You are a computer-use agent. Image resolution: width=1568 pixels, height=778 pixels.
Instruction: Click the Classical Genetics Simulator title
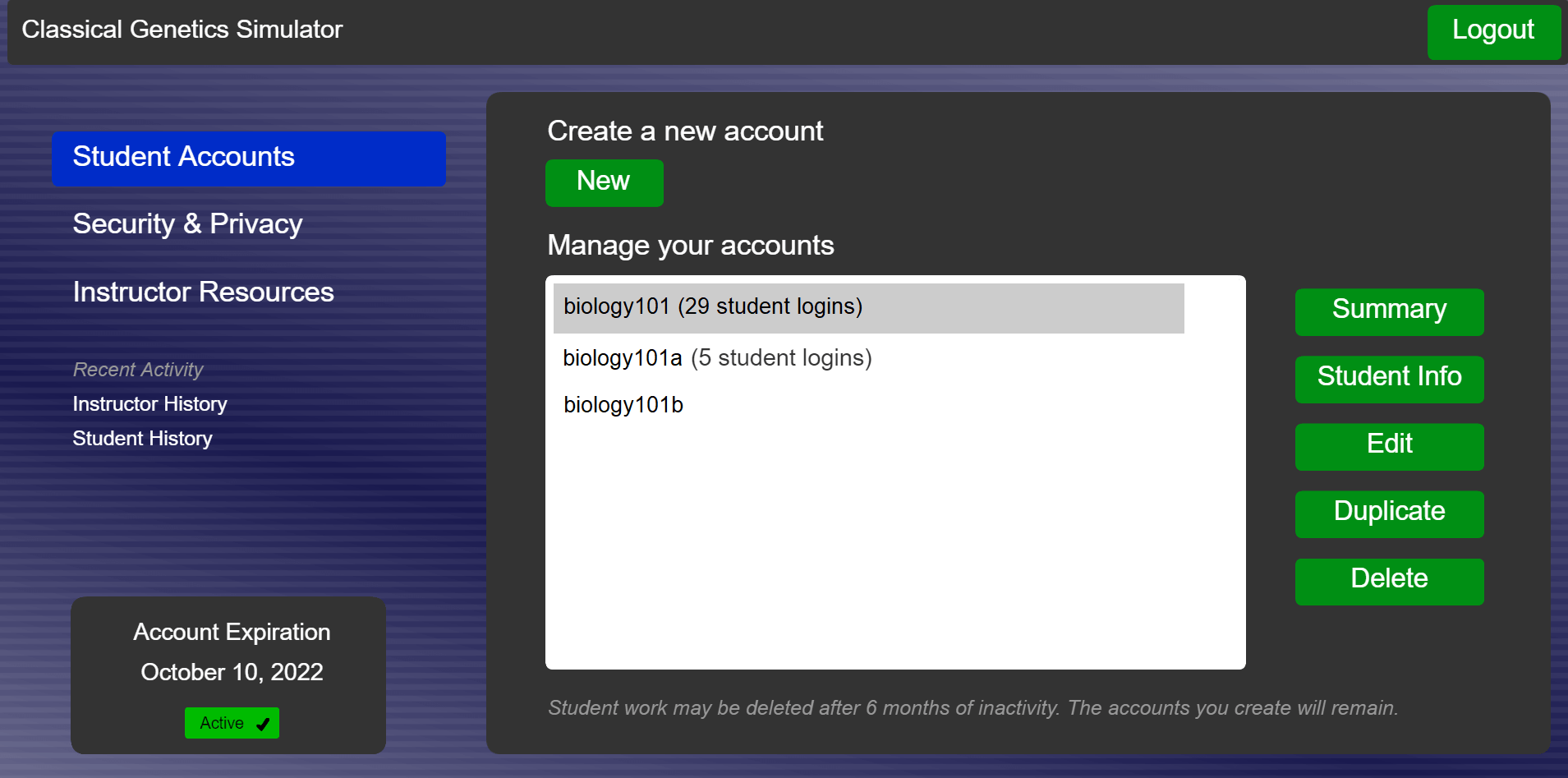(182, 30)
